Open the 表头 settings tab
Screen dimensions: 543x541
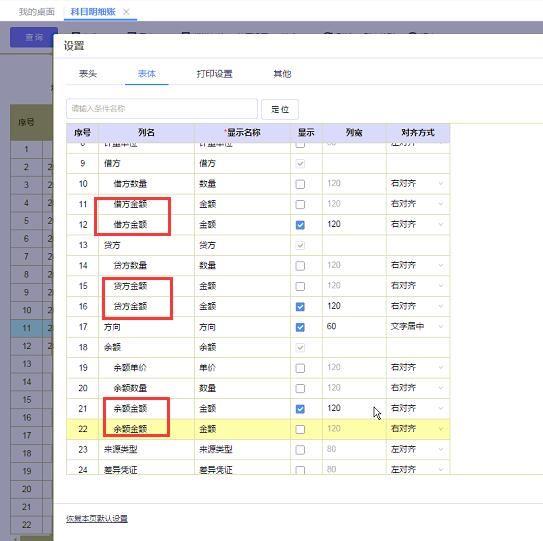(x=88, y=74)
